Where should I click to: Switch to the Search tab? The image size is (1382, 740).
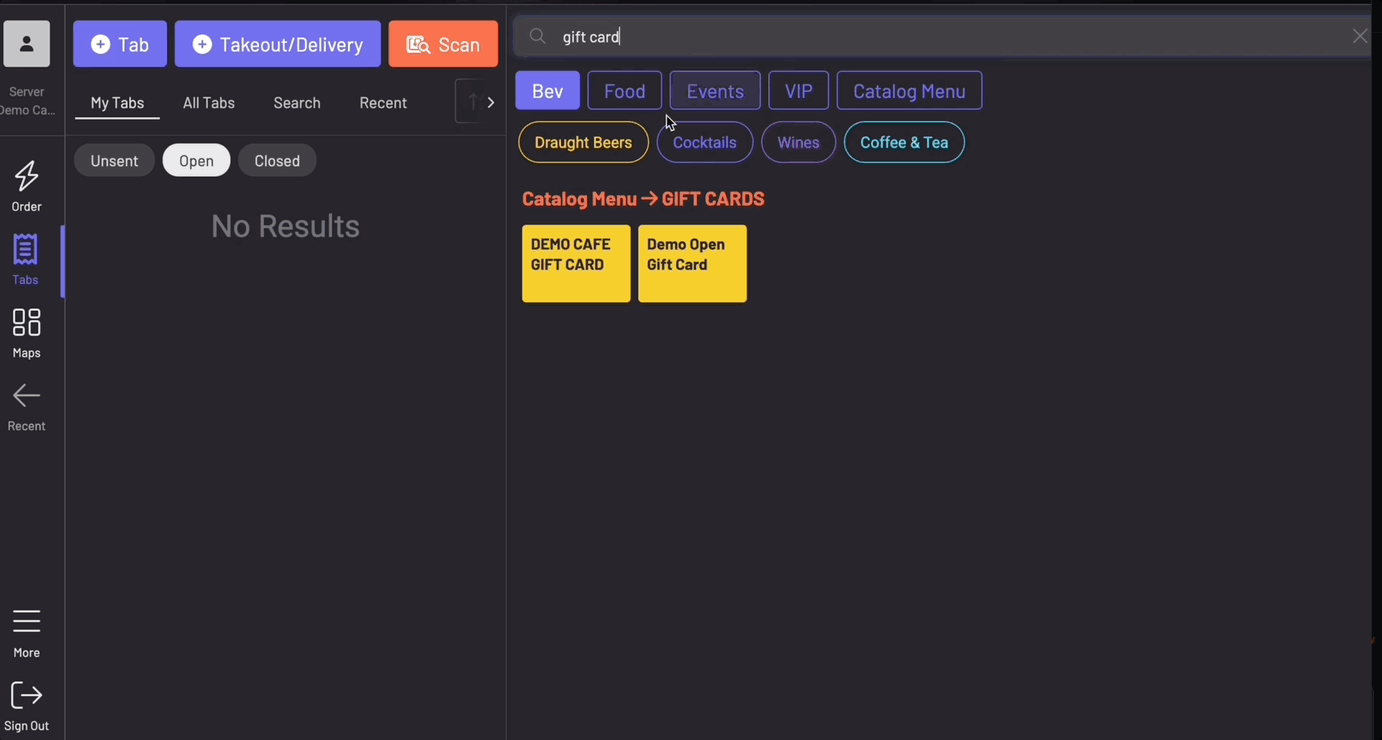point(297,103)
